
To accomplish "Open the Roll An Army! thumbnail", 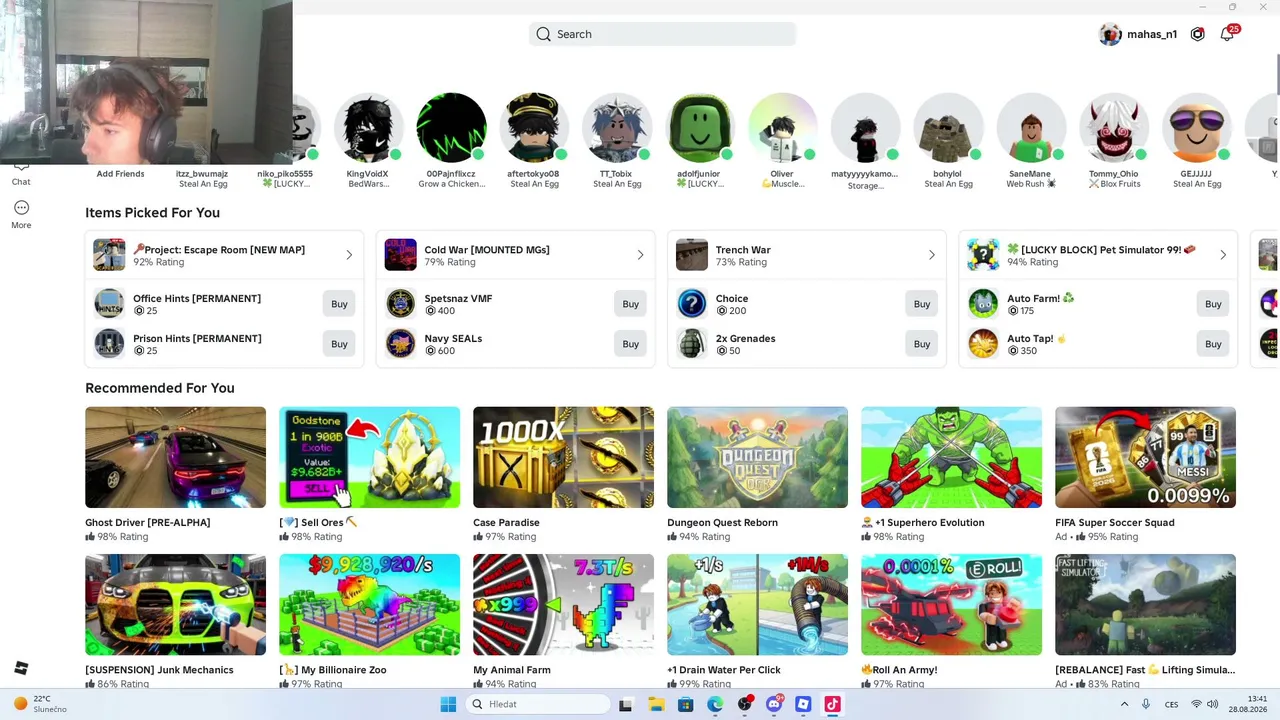I will point(951,605).
